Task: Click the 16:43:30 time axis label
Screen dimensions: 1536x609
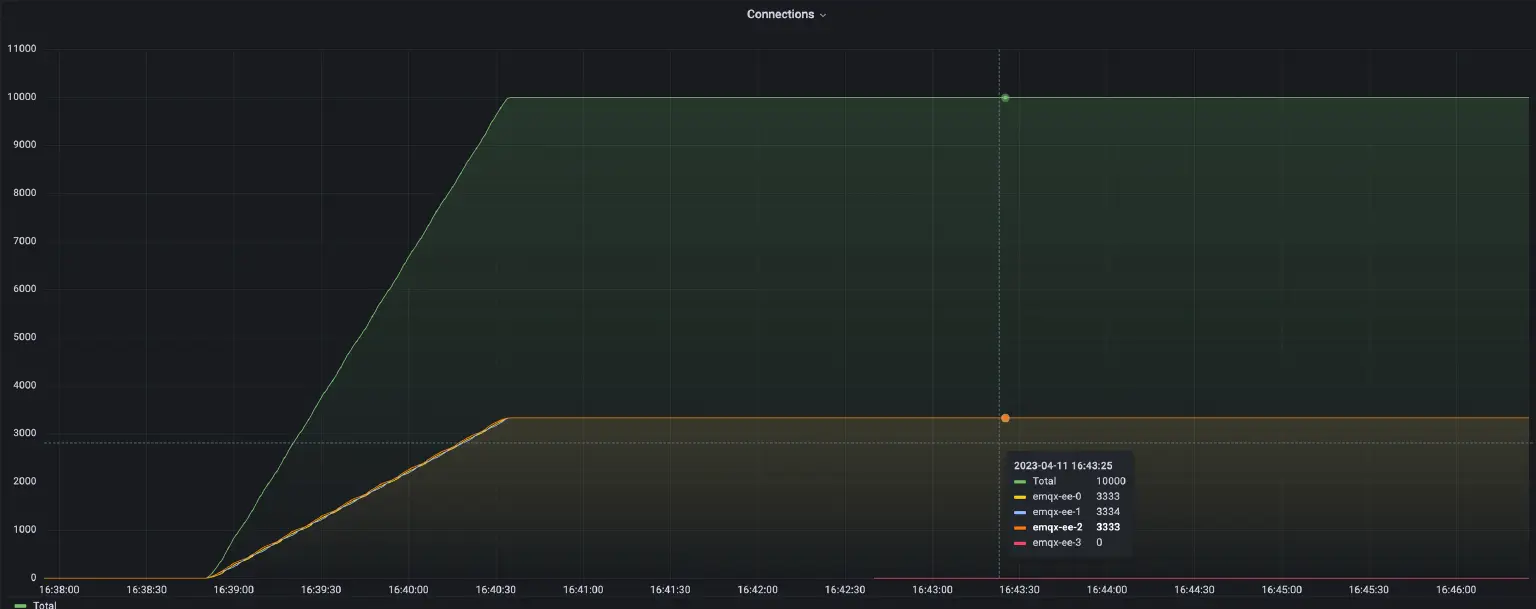Action: tap(1019, 589)
